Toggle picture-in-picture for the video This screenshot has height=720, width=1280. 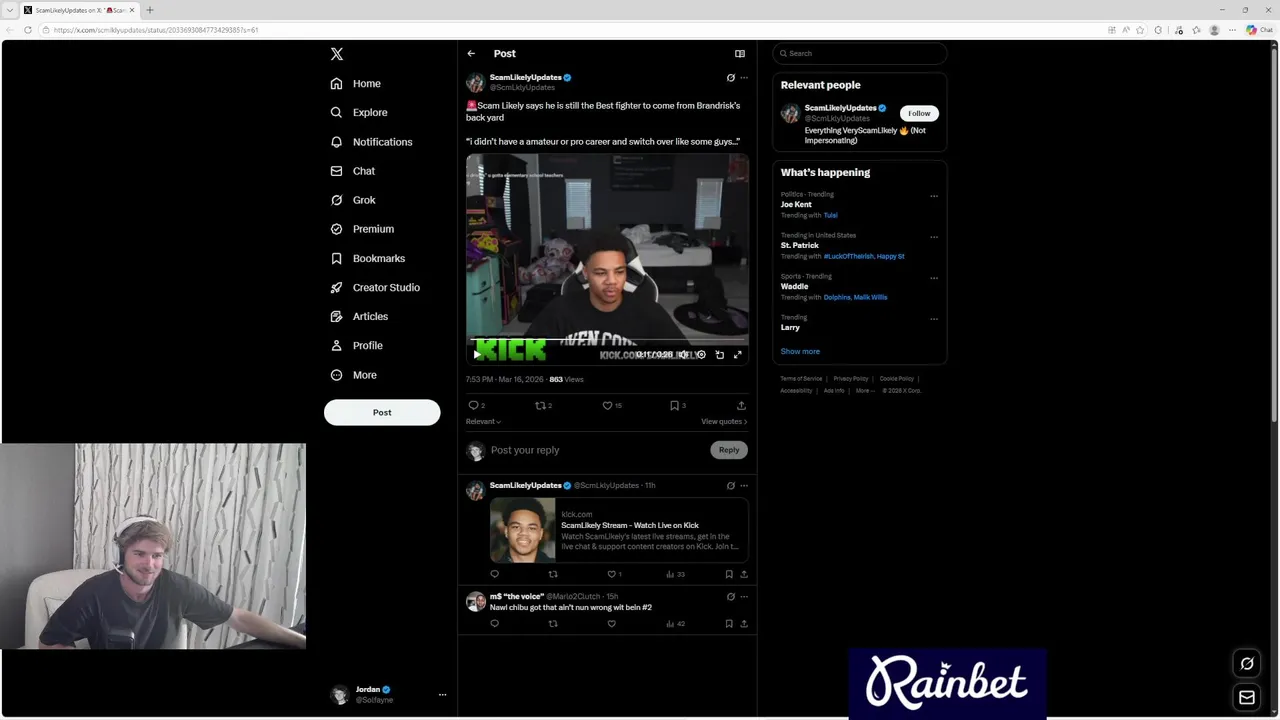(719, 354)
